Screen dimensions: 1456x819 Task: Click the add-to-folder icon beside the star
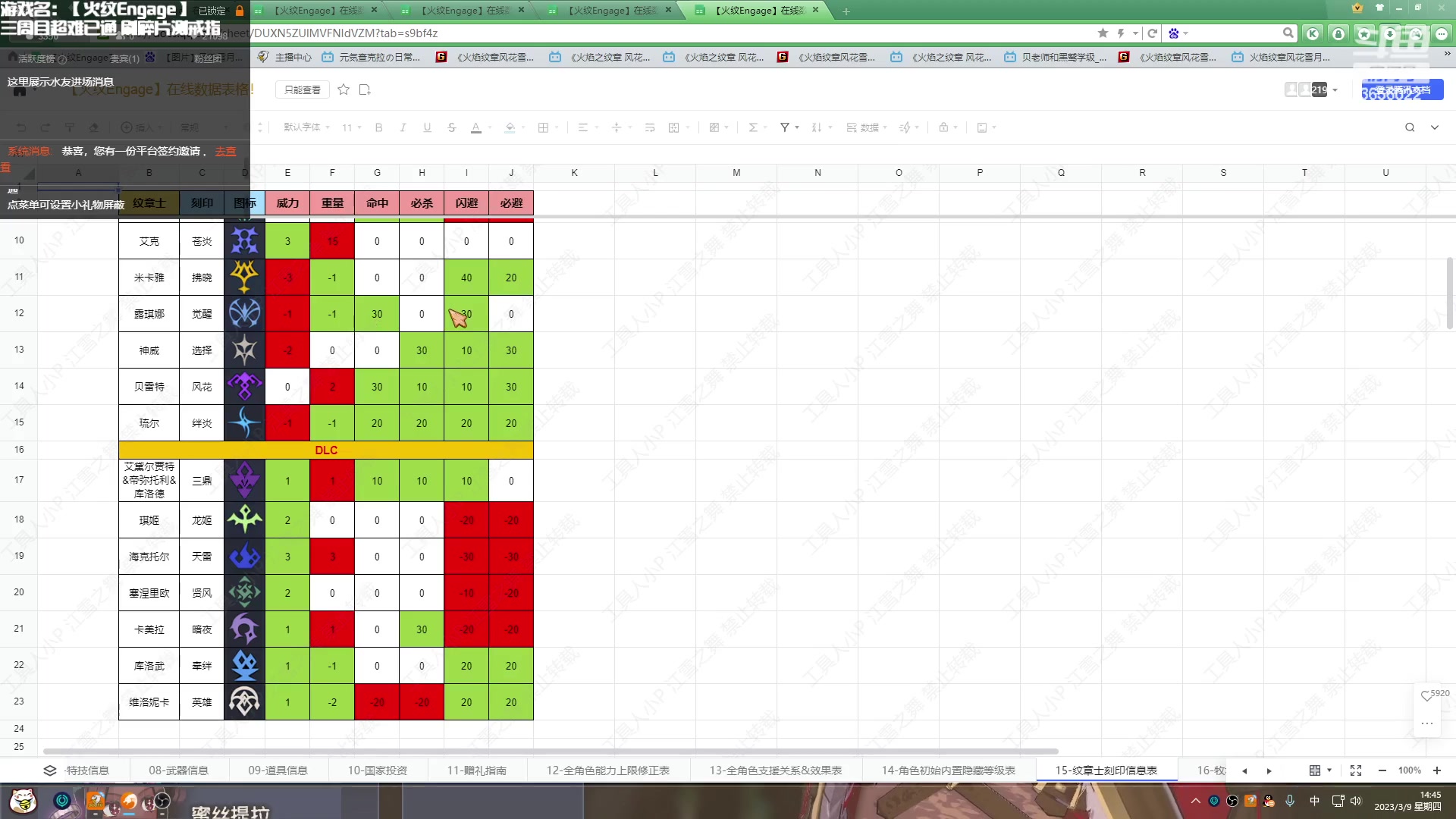pos(365,89)
